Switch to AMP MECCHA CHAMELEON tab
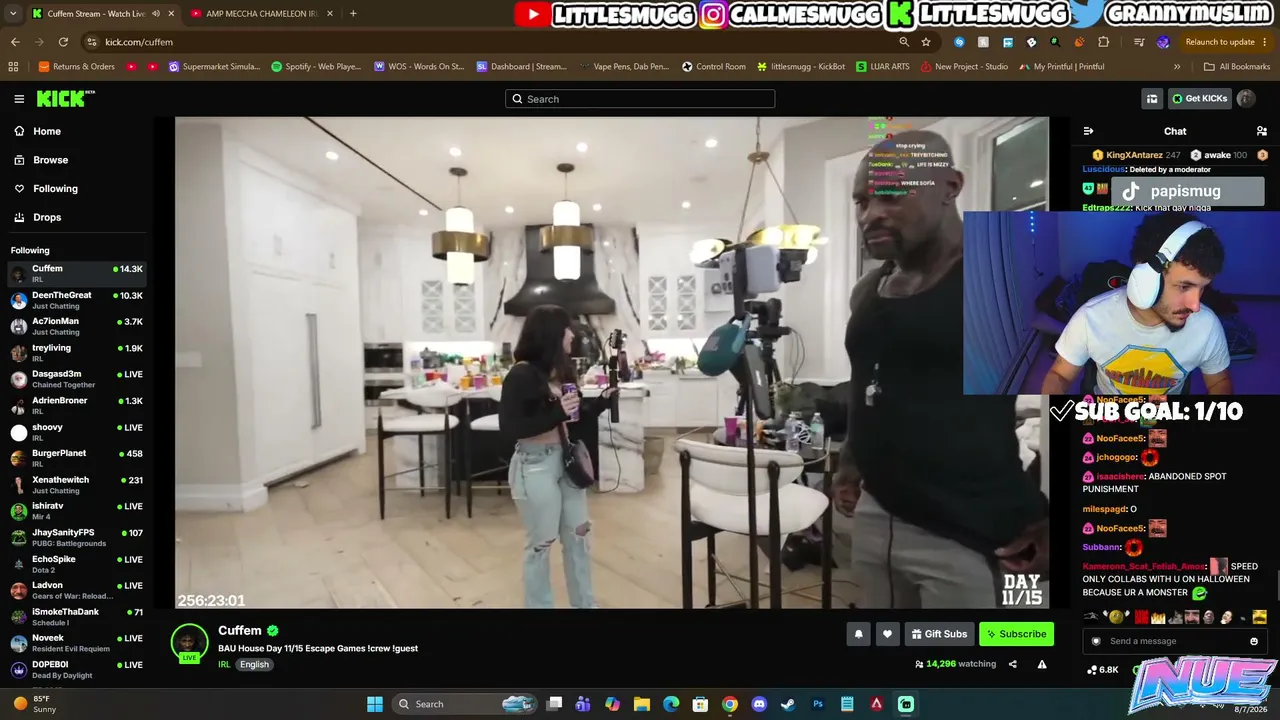This screenshot has height=720, width=1280. (262, 14)
